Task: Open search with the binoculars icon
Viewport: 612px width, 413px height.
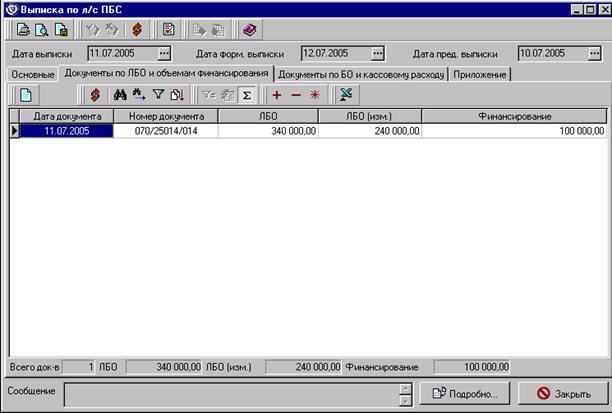Action: 120,95
